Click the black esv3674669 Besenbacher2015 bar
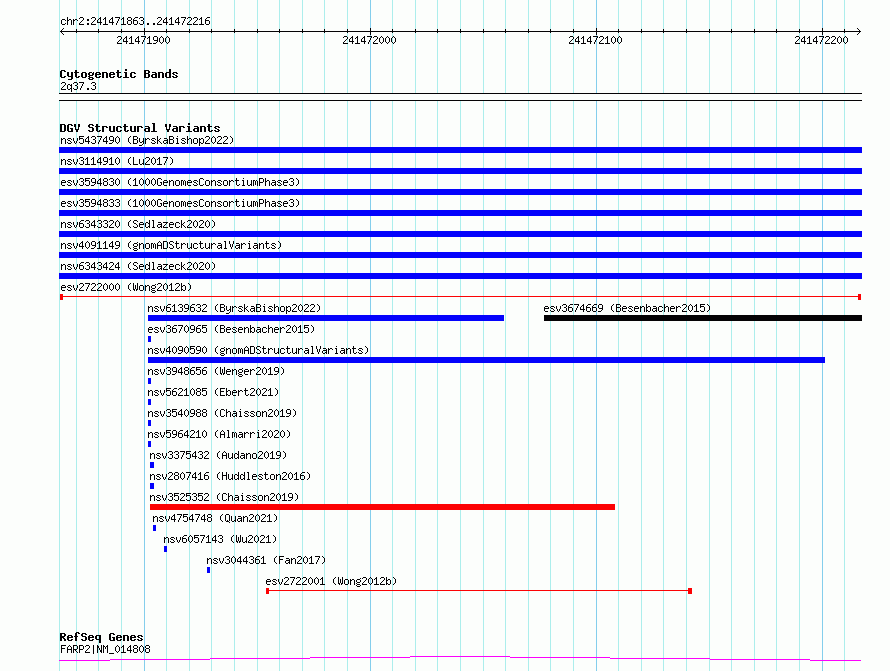Screen dimensions: 890x671 pos(702,318)
